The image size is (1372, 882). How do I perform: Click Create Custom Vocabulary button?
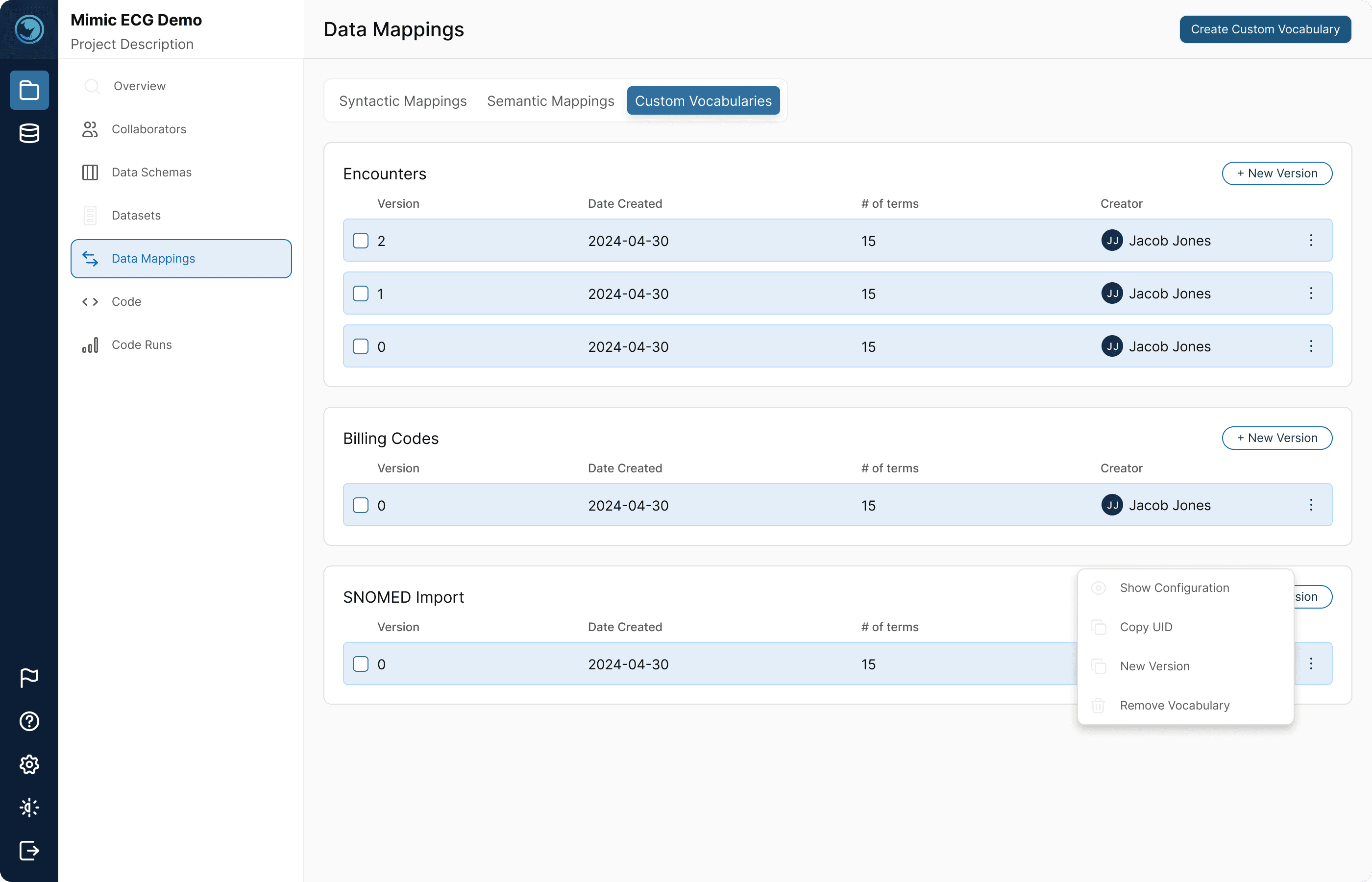(1265, 29)
